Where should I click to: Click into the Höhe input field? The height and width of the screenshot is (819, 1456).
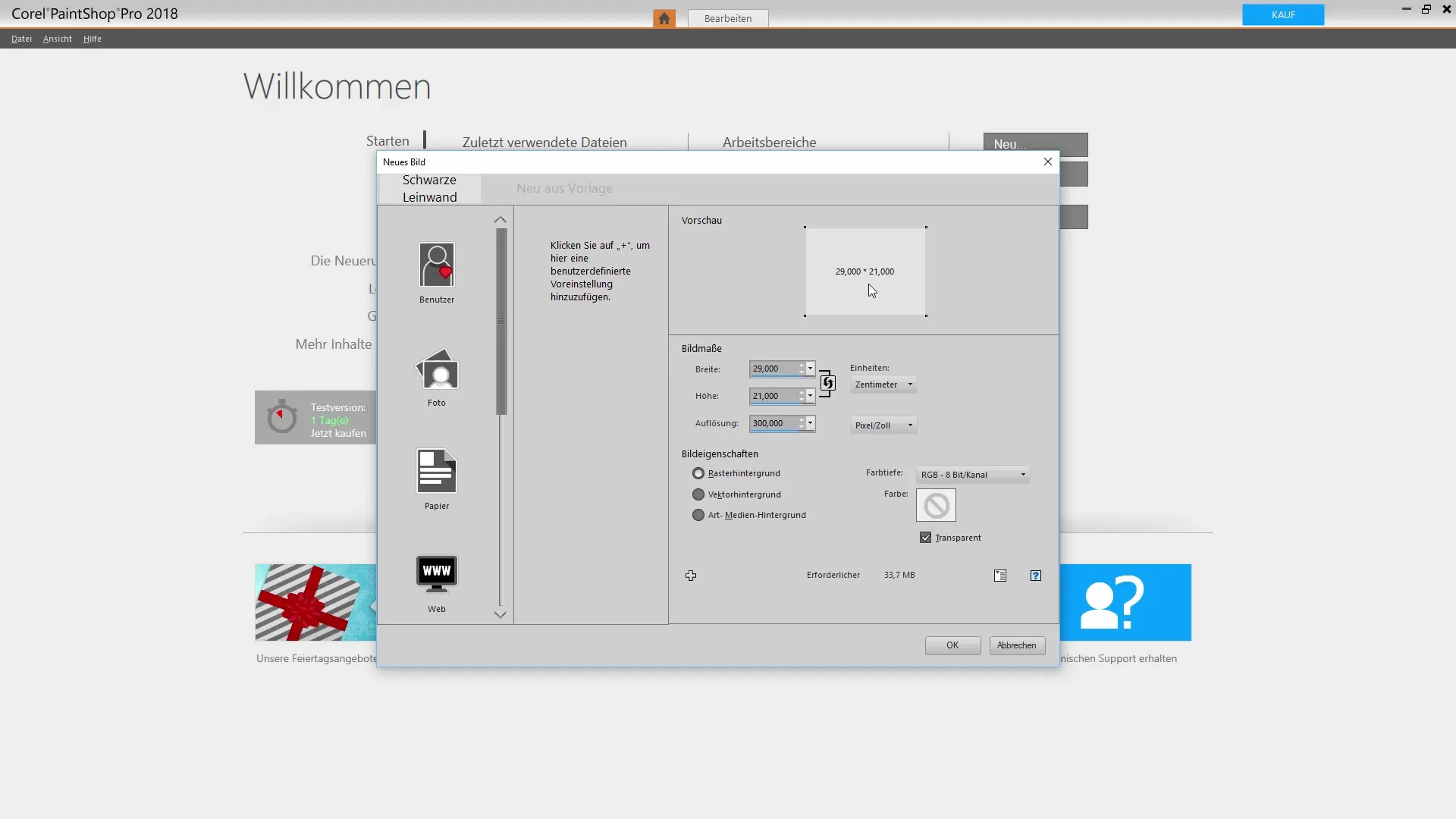point(773,396)
